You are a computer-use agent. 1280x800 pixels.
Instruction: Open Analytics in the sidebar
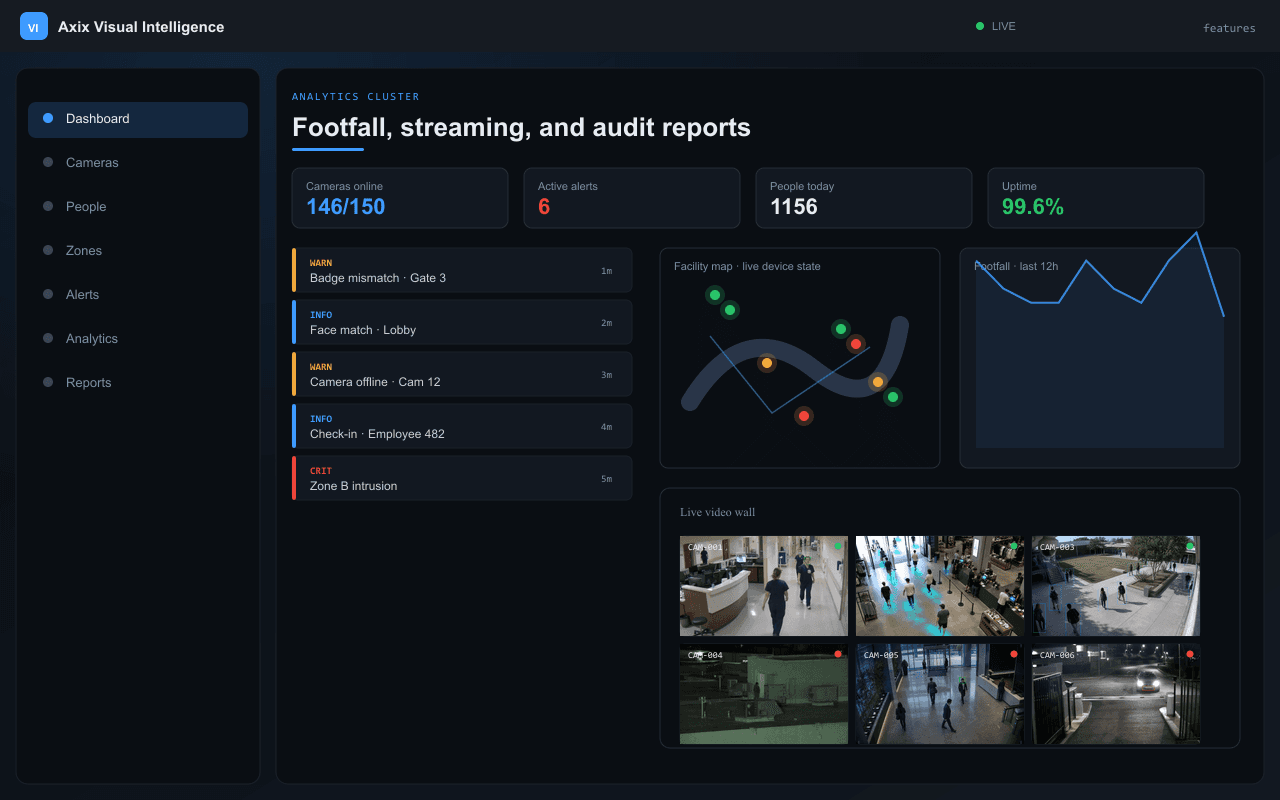[138, 339]
